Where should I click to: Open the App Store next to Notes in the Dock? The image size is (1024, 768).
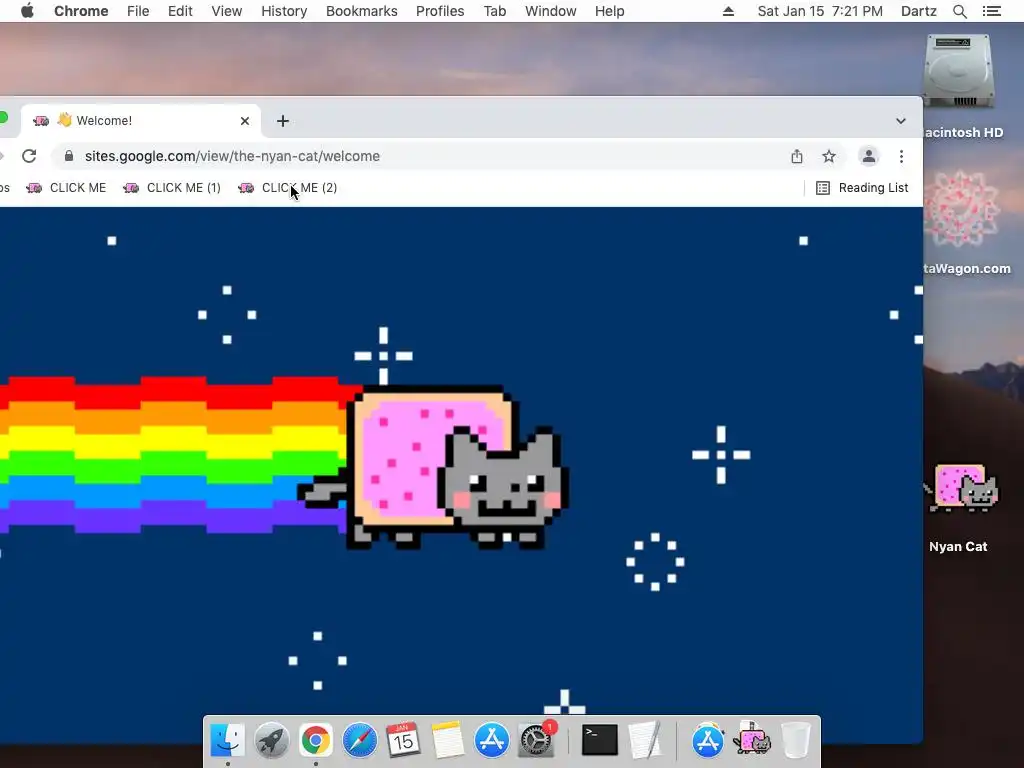pyautogui.click(x=491, y=741)
